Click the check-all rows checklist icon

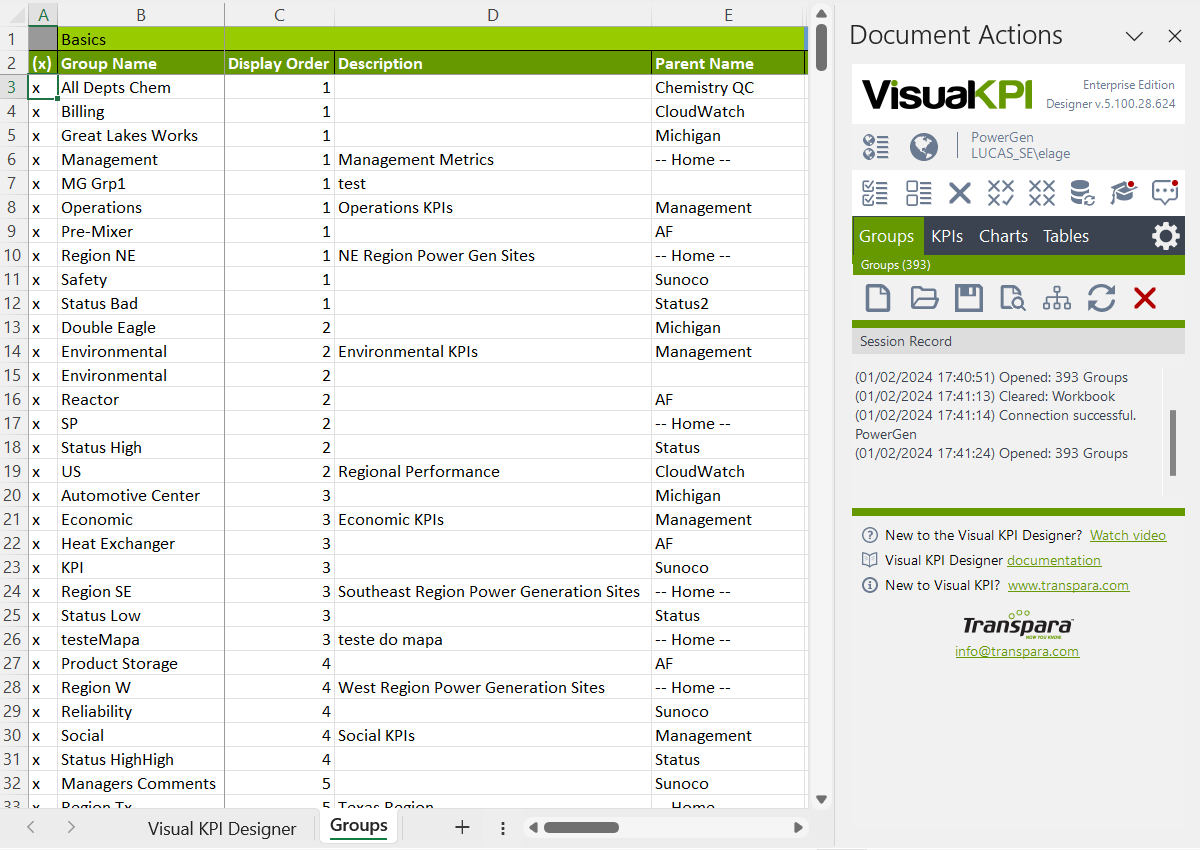[x=875, y=193]
